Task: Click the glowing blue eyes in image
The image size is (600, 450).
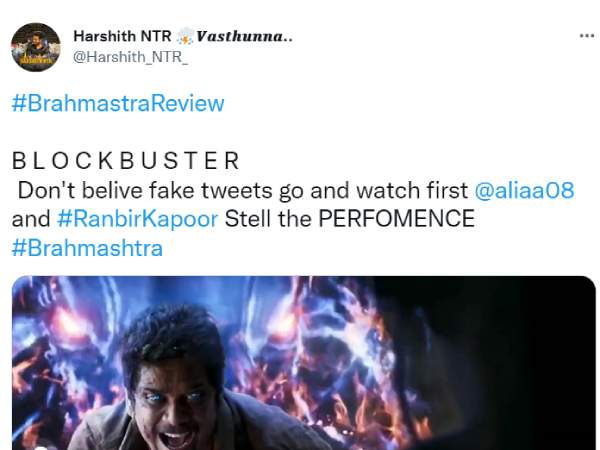Action: (x=174, y=396)
